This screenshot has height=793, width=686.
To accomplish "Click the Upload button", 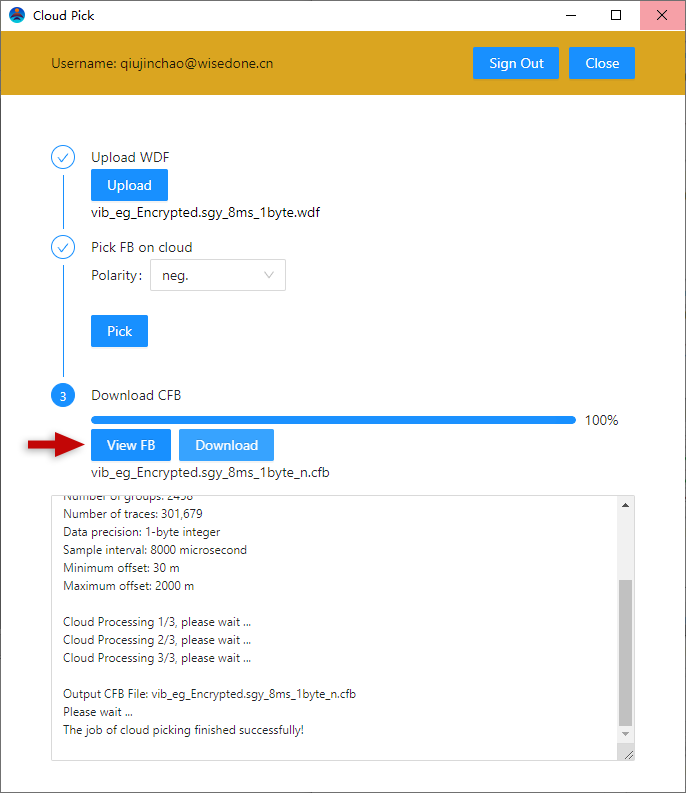I will click(129, 185).
